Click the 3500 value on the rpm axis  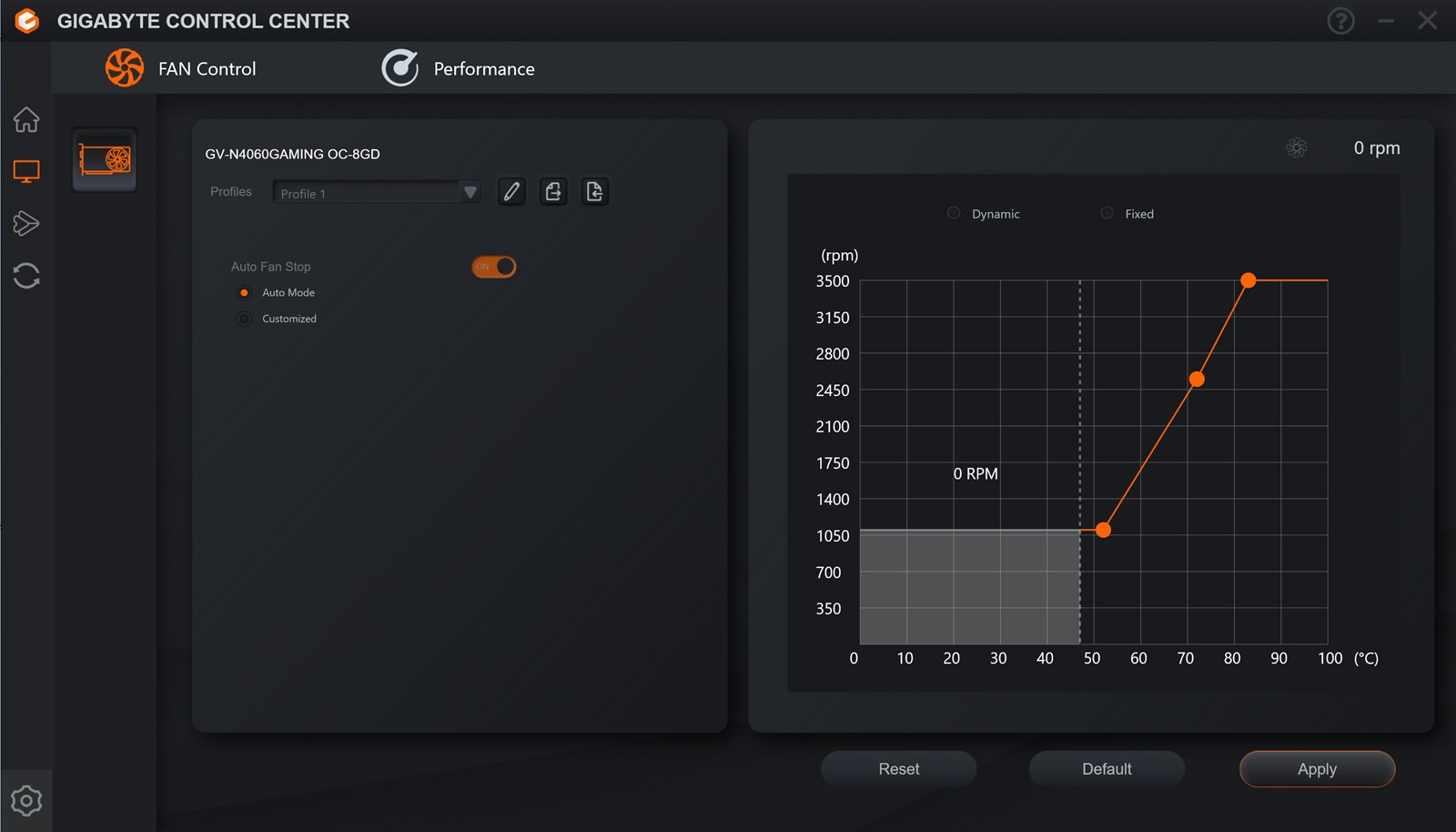[833, 281]
